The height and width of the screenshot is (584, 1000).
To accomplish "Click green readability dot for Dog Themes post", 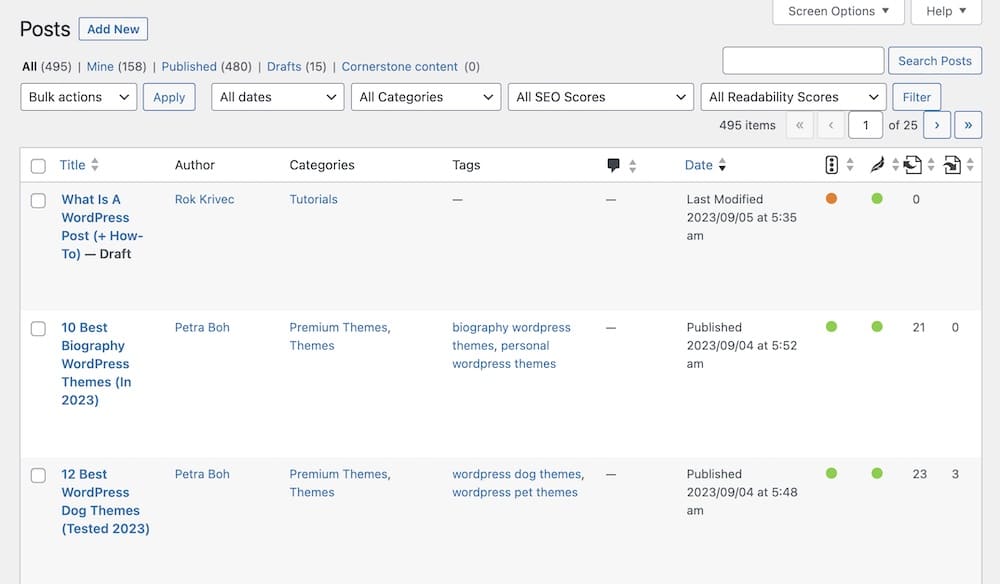I will [x=877, y=473].
